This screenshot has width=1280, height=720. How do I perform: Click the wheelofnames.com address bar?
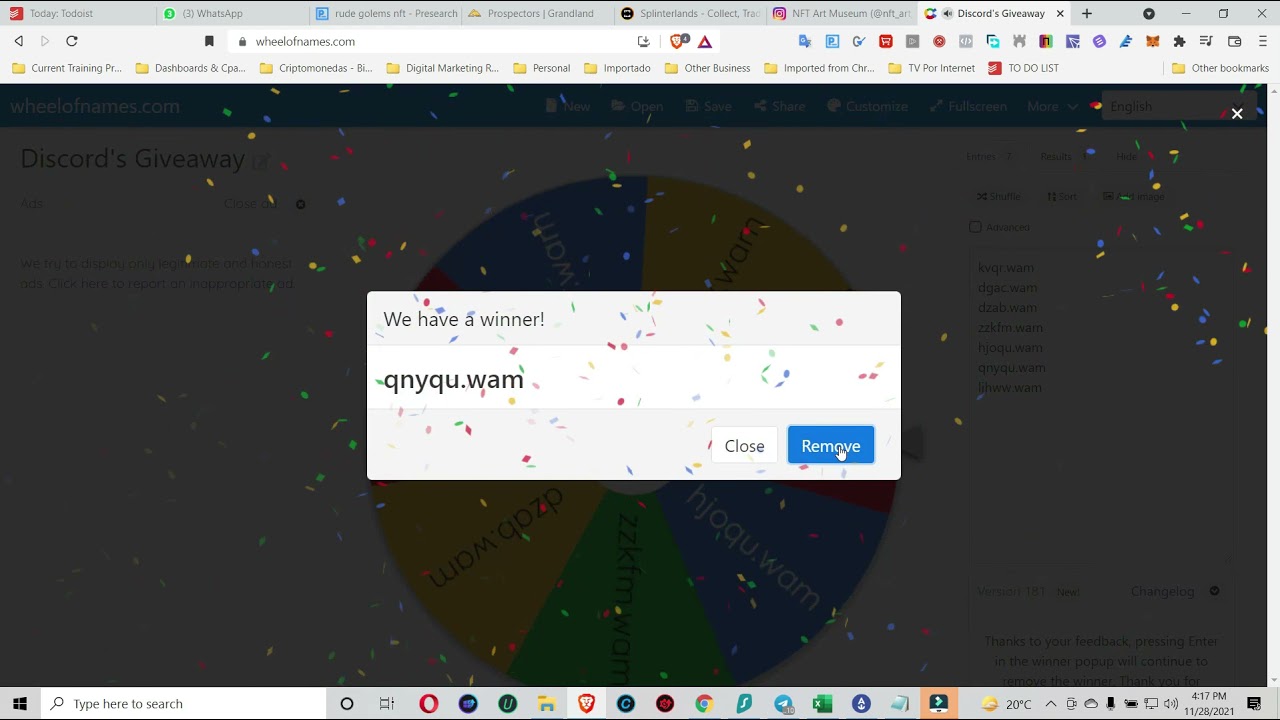tap(430, 41)
